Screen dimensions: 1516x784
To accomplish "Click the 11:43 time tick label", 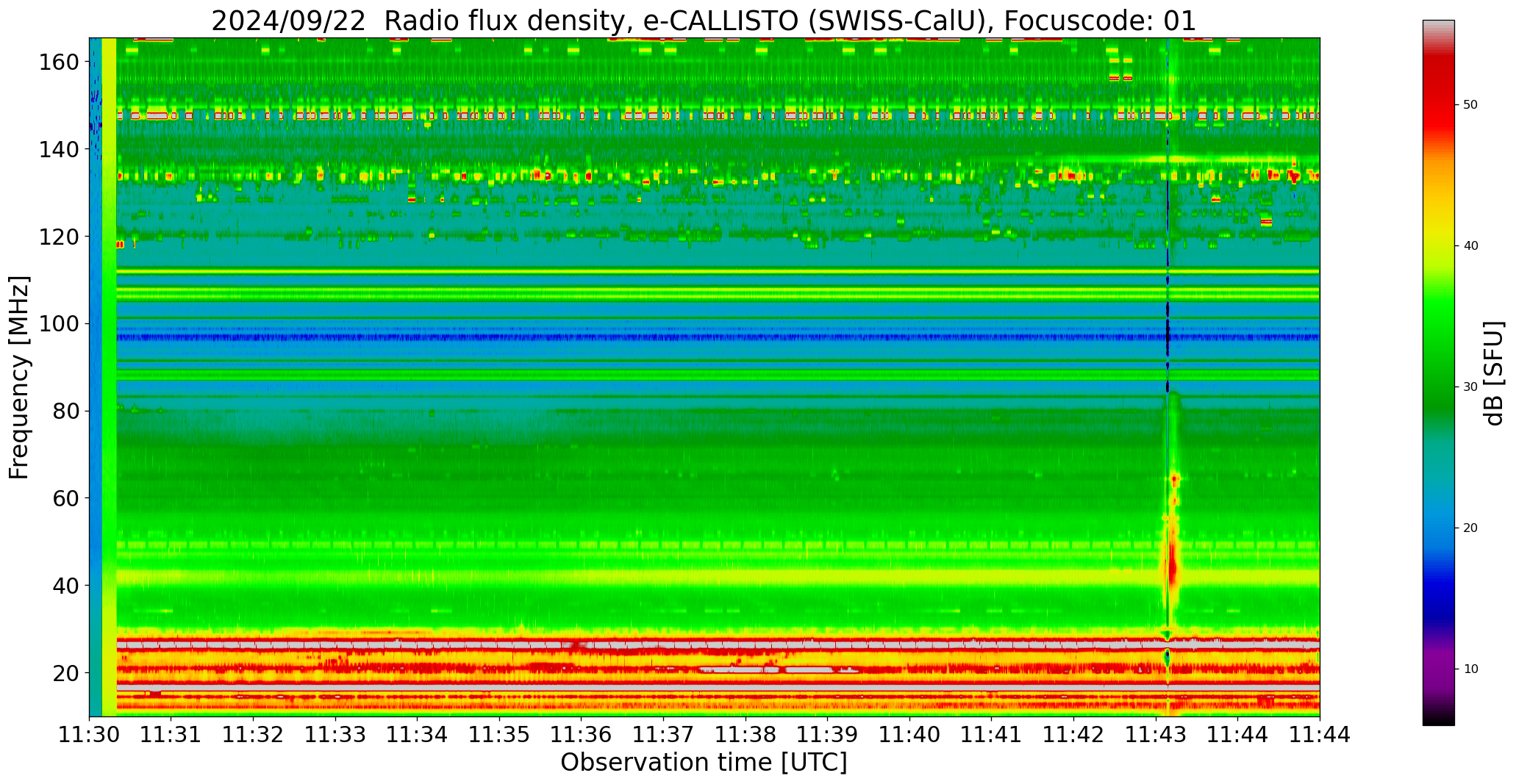I will pyautogui.click(x=1156, y=734).
